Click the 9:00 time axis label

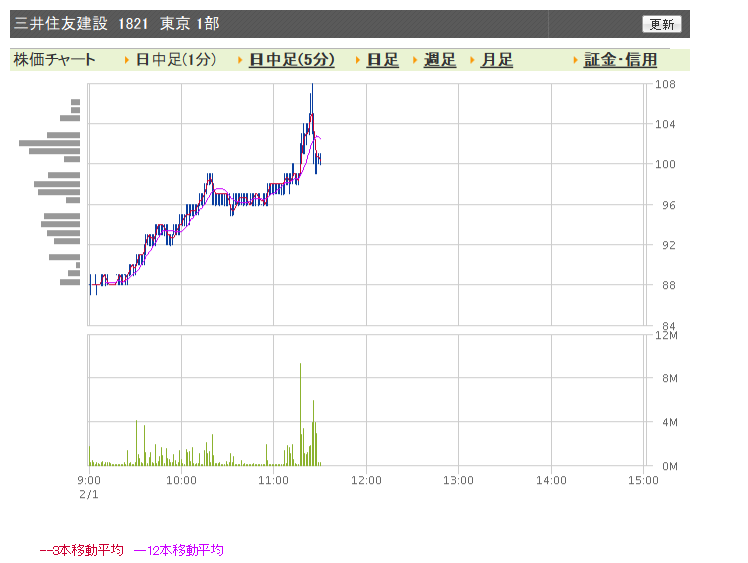point(89,480)
